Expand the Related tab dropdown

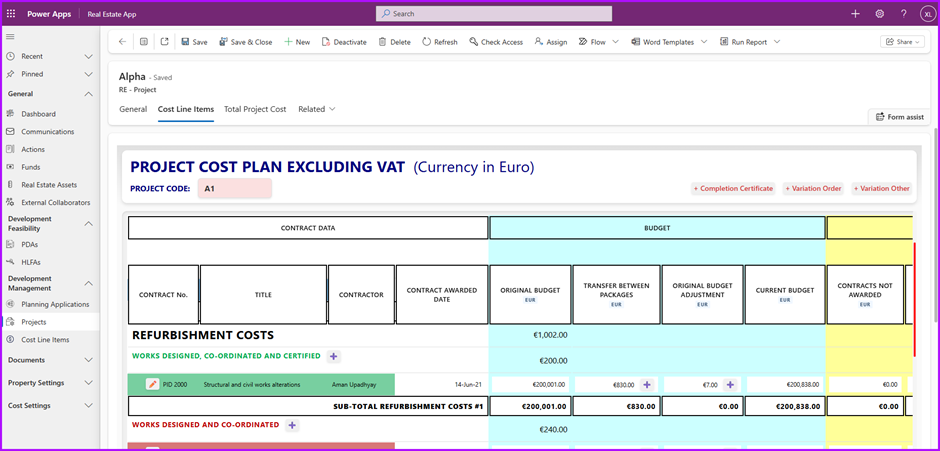tap(317, 109)
